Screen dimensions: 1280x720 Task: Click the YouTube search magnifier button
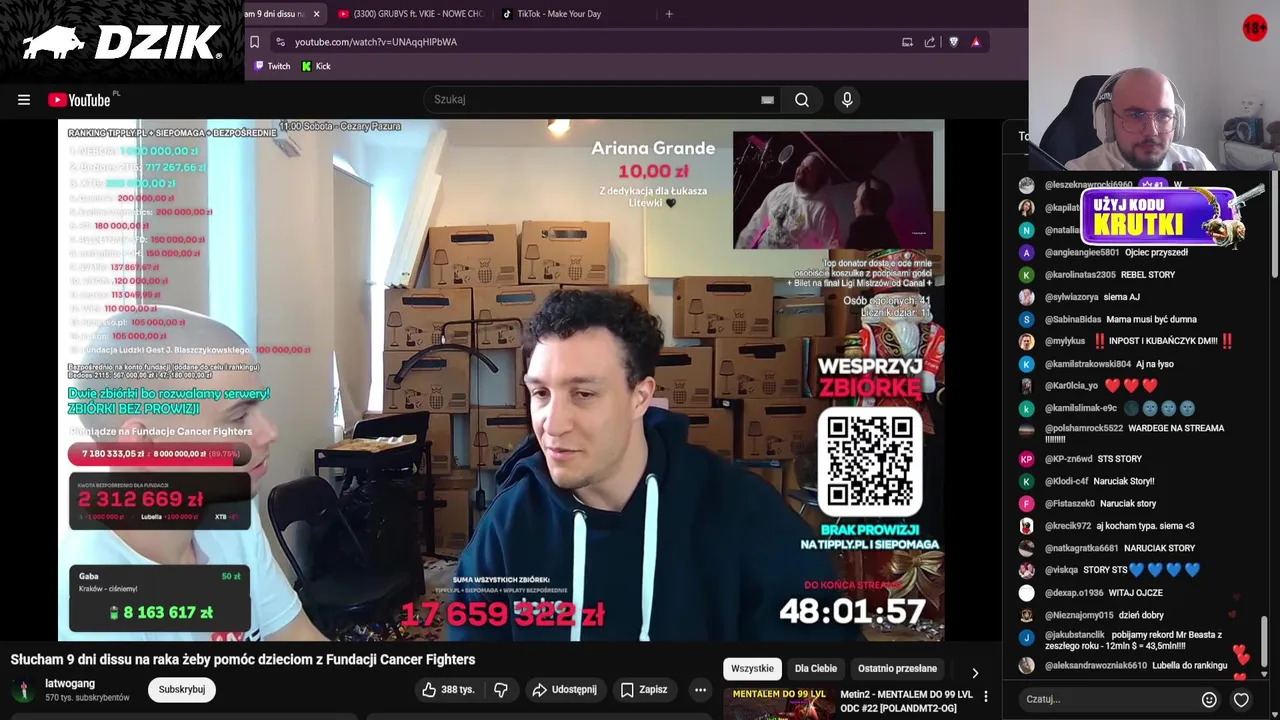pyautogui.click(x=802, y=100)
